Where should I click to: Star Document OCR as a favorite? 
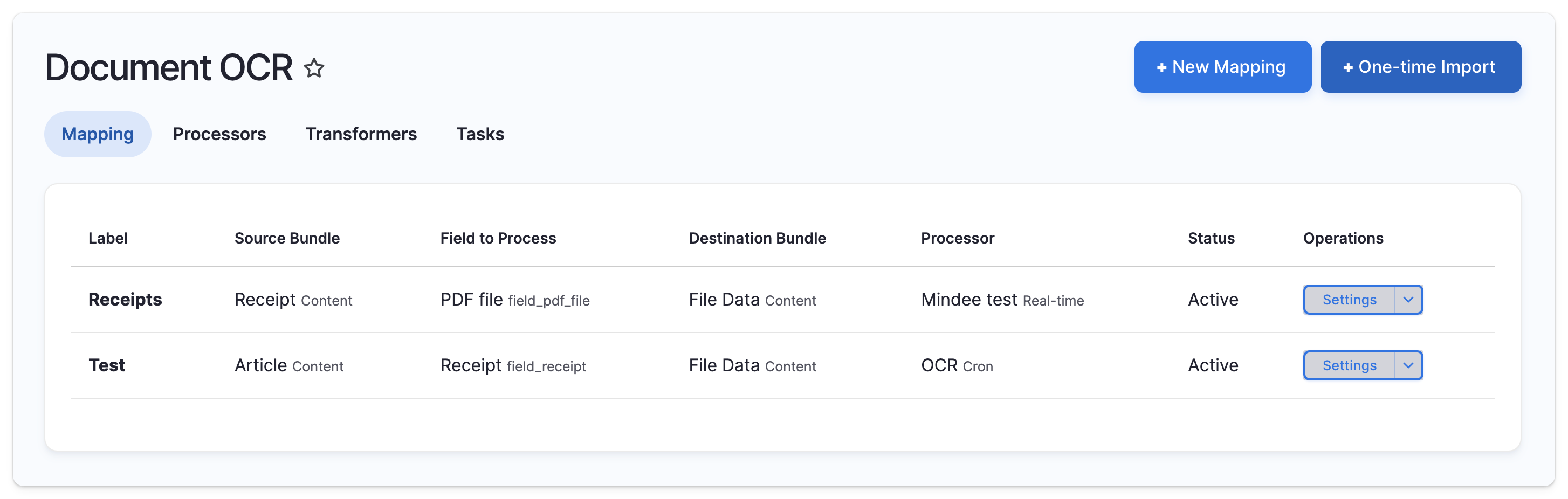pyautogui.click(x=314, y=67)
